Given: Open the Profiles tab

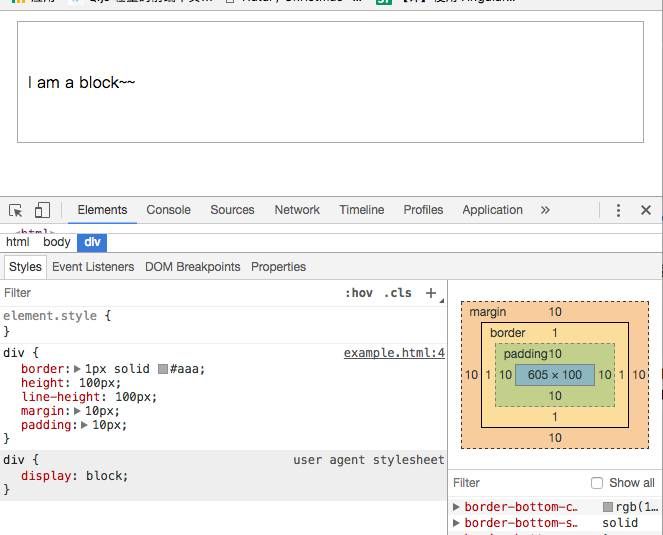Looking at the screenshot, I should coord(423,210).
